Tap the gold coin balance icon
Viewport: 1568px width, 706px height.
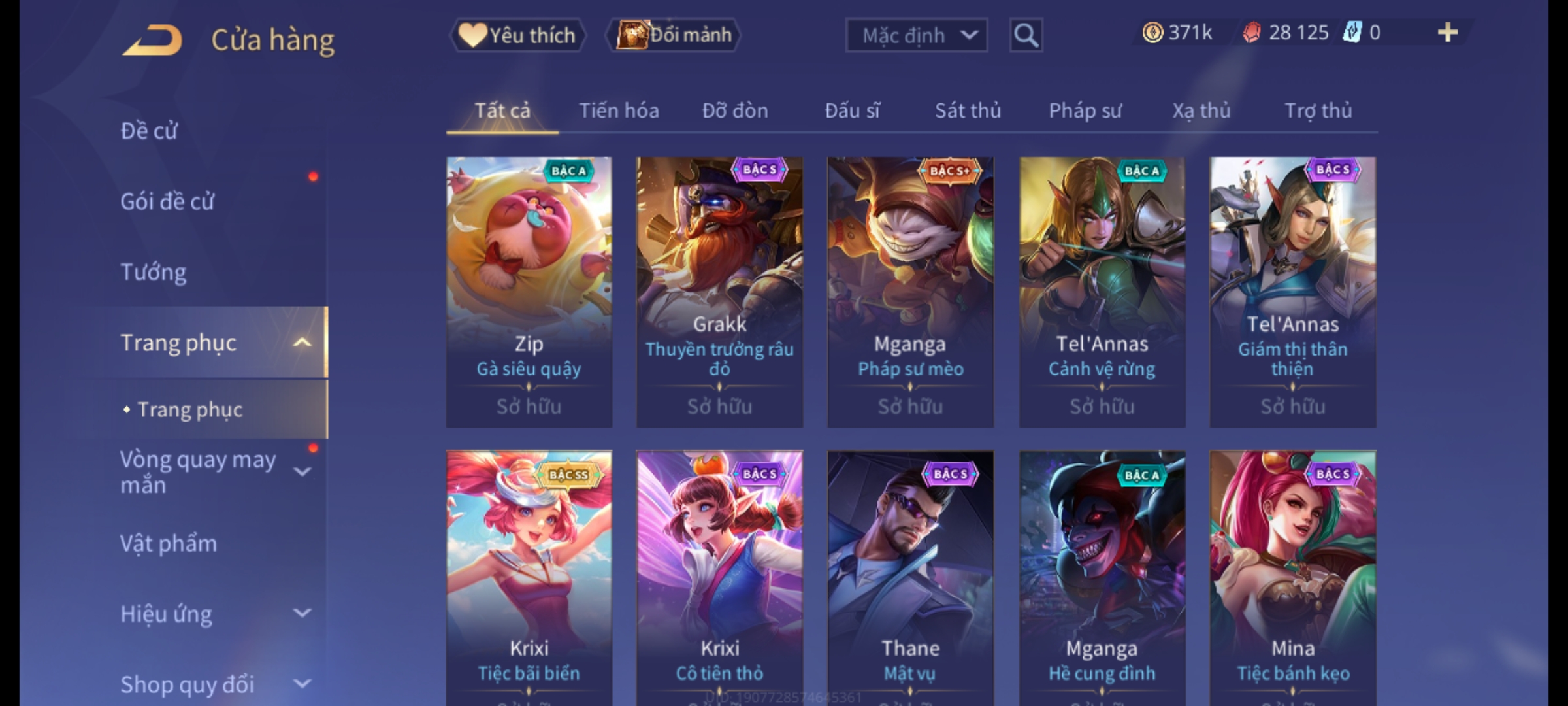click(x=1152, y=33)
